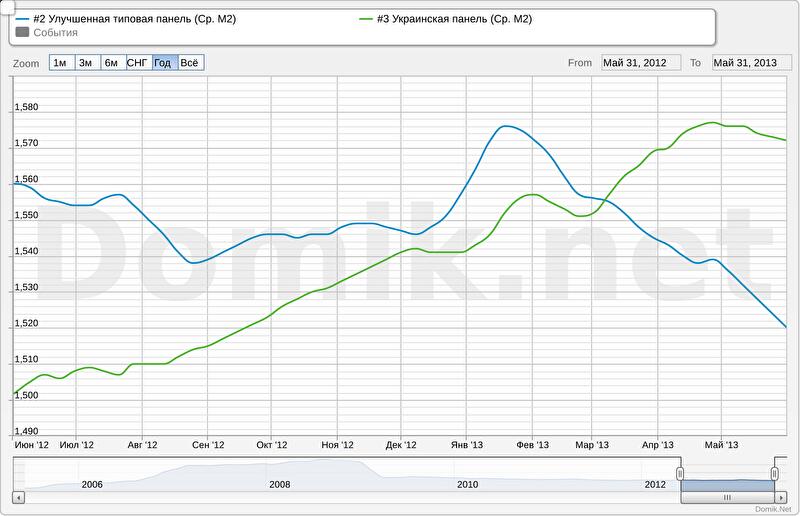Click the From date input field
The width and height of the screenshot is (800, 516).
pyautogui.click(x=640, y=63)
